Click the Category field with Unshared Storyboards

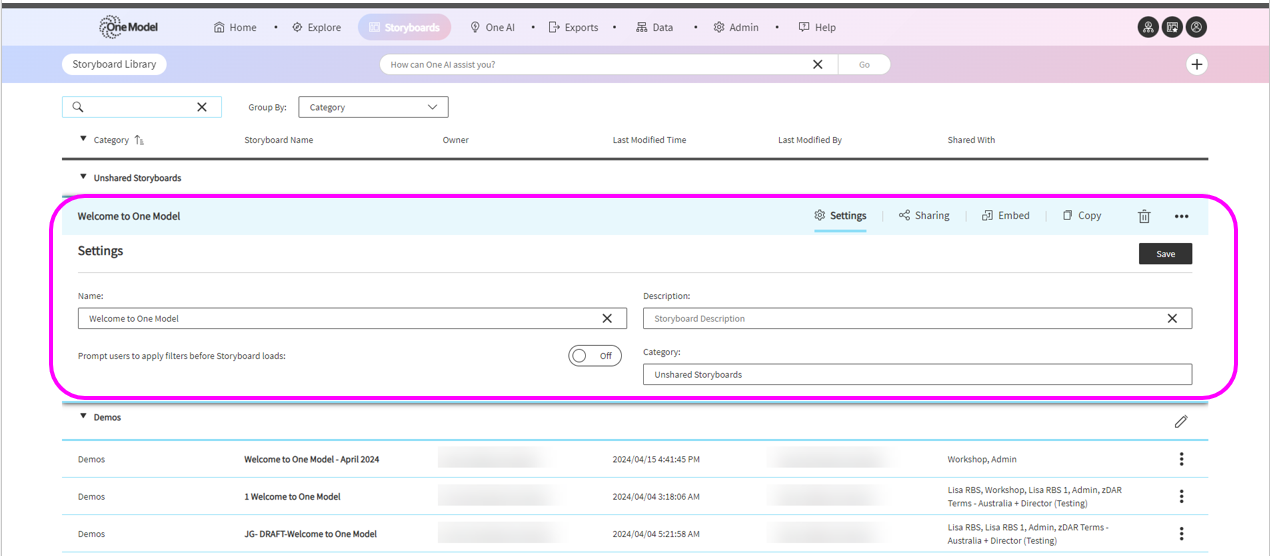917,374
